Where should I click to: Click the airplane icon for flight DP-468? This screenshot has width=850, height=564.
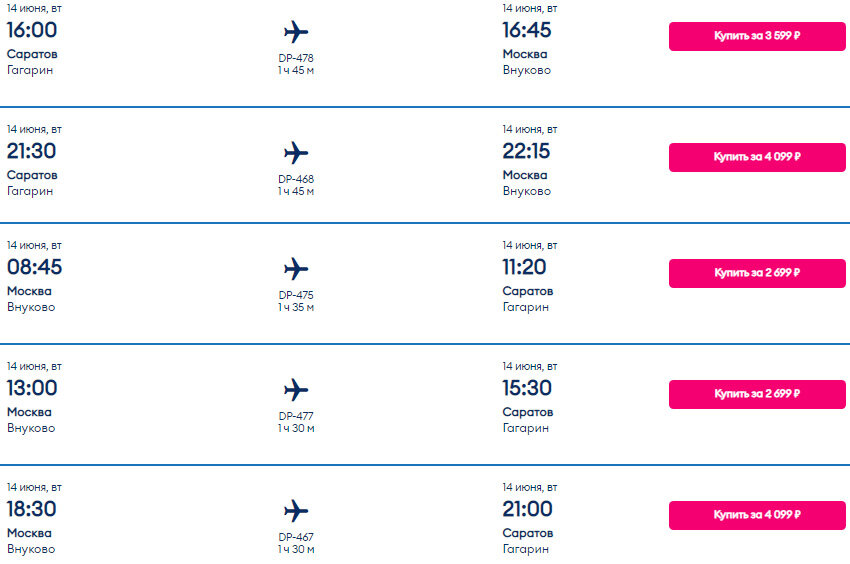tap(296, 153)
